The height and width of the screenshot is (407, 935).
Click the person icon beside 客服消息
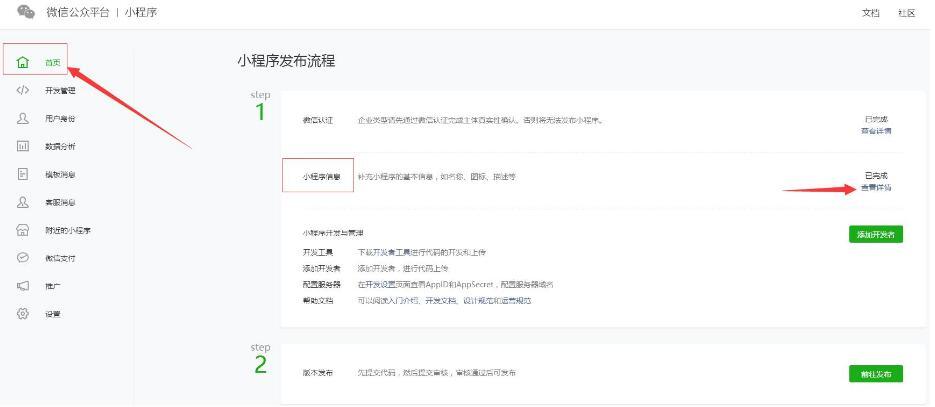click(23, 202)
